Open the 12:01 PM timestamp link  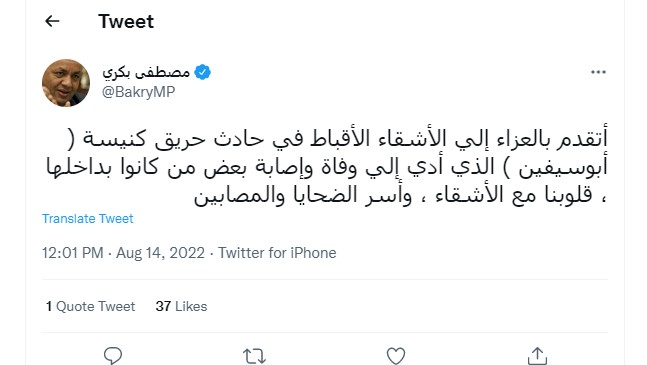coord(73,253)
